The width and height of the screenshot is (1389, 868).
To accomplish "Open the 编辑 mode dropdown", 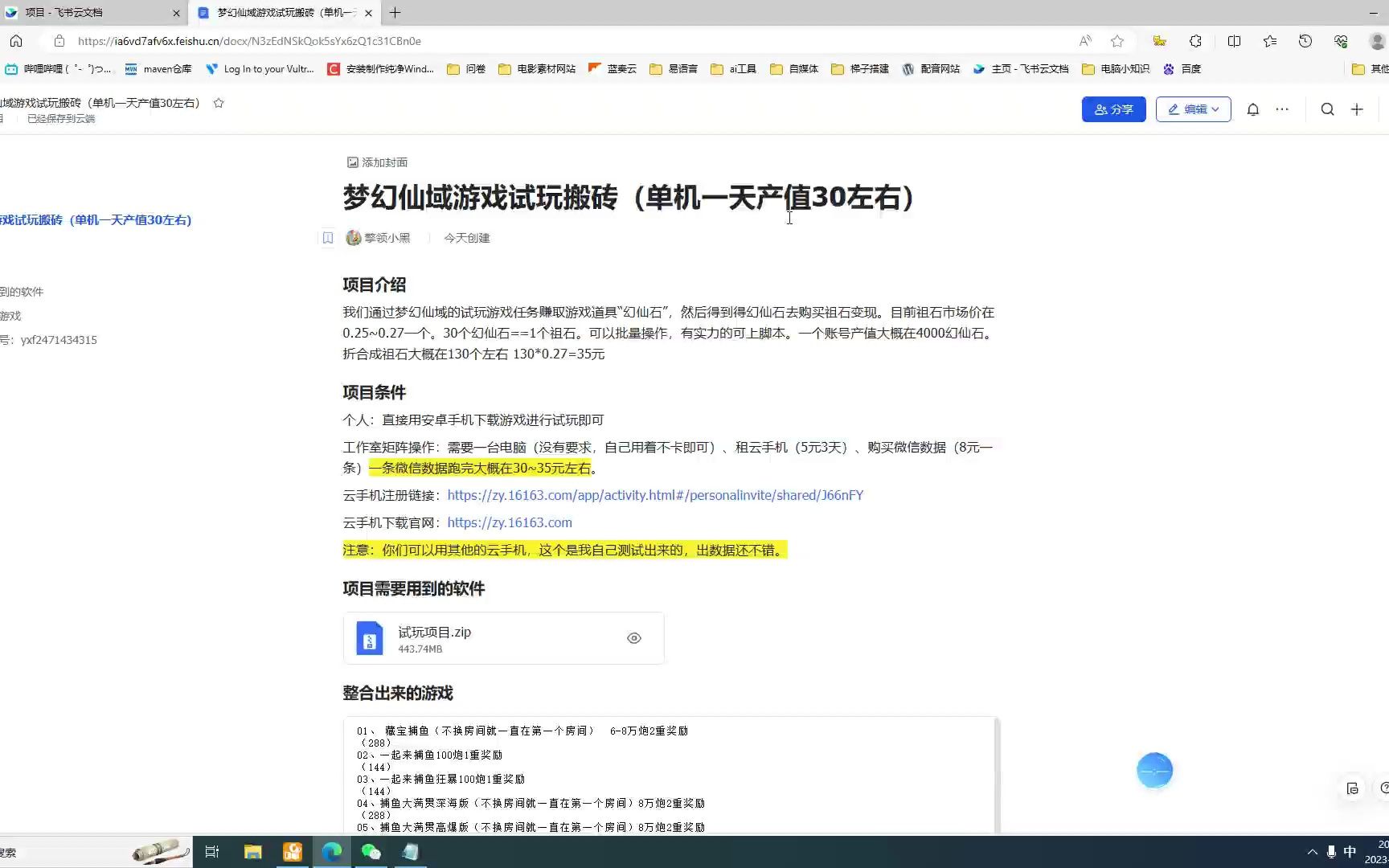I will (1193, 109).
